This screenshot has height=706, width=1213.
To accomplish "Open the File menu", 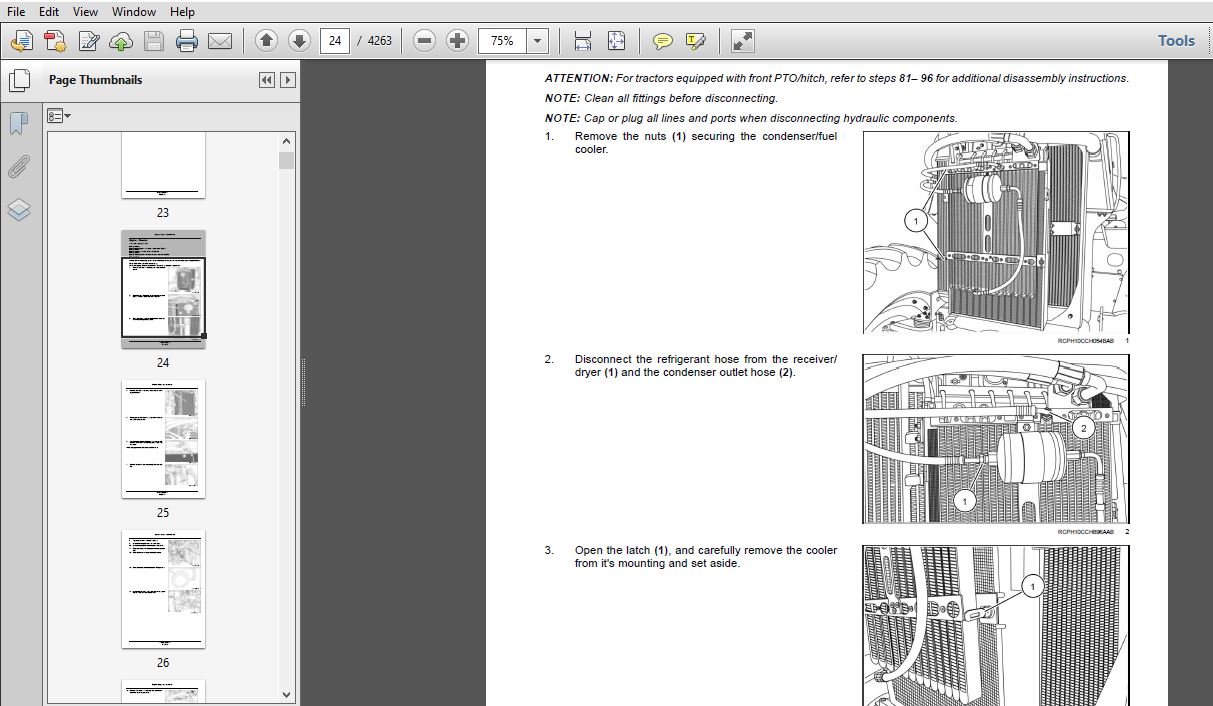I will (x=16, y=12).
